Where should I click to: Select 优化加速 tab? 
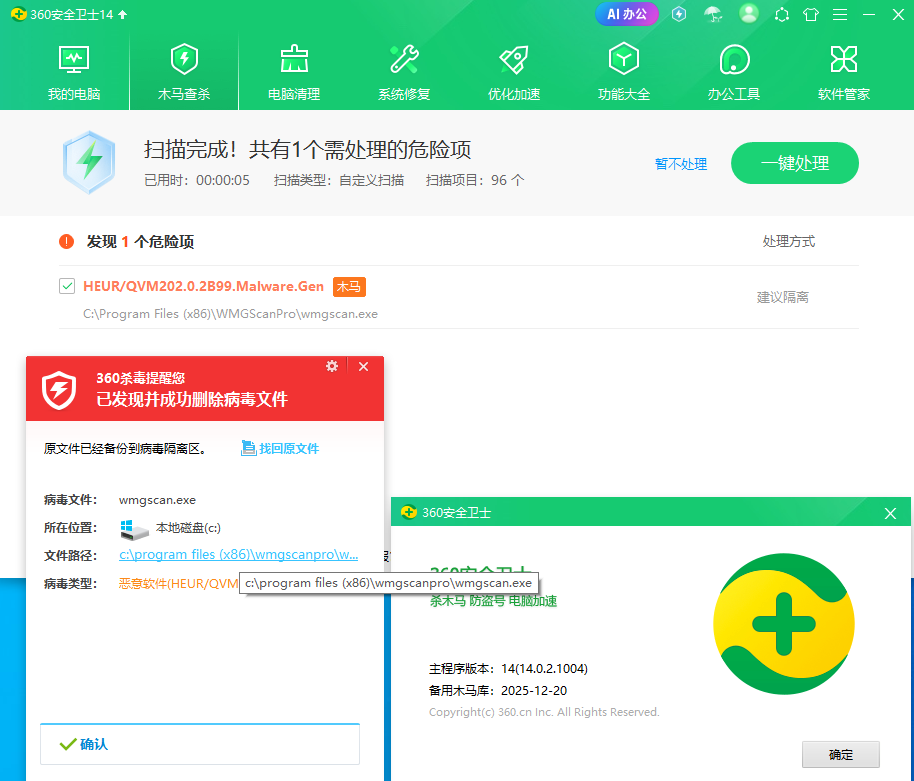tap(514, 72)
